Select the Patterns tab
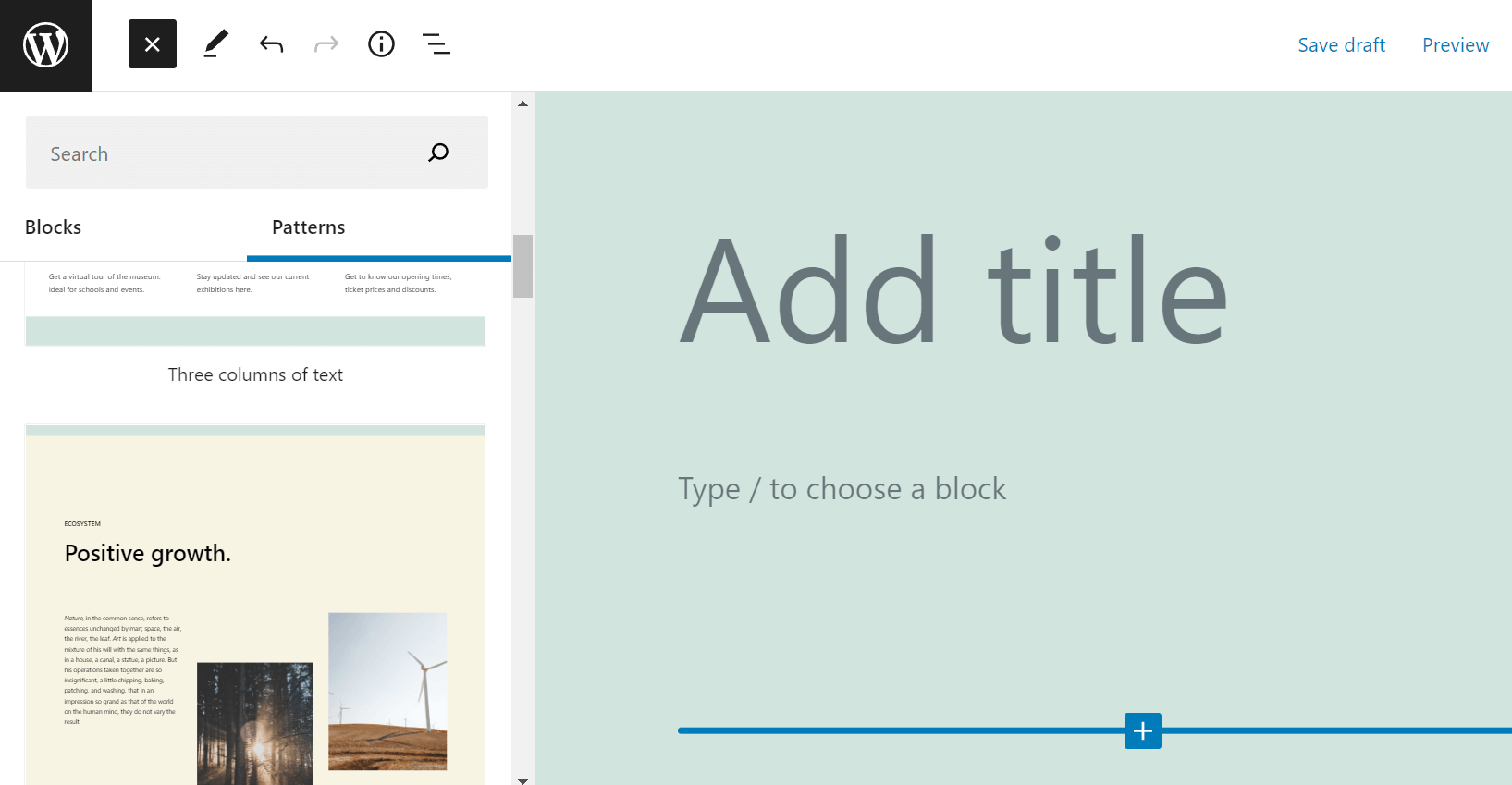The width and height of the screenshot is (1512, 785). 308,227
